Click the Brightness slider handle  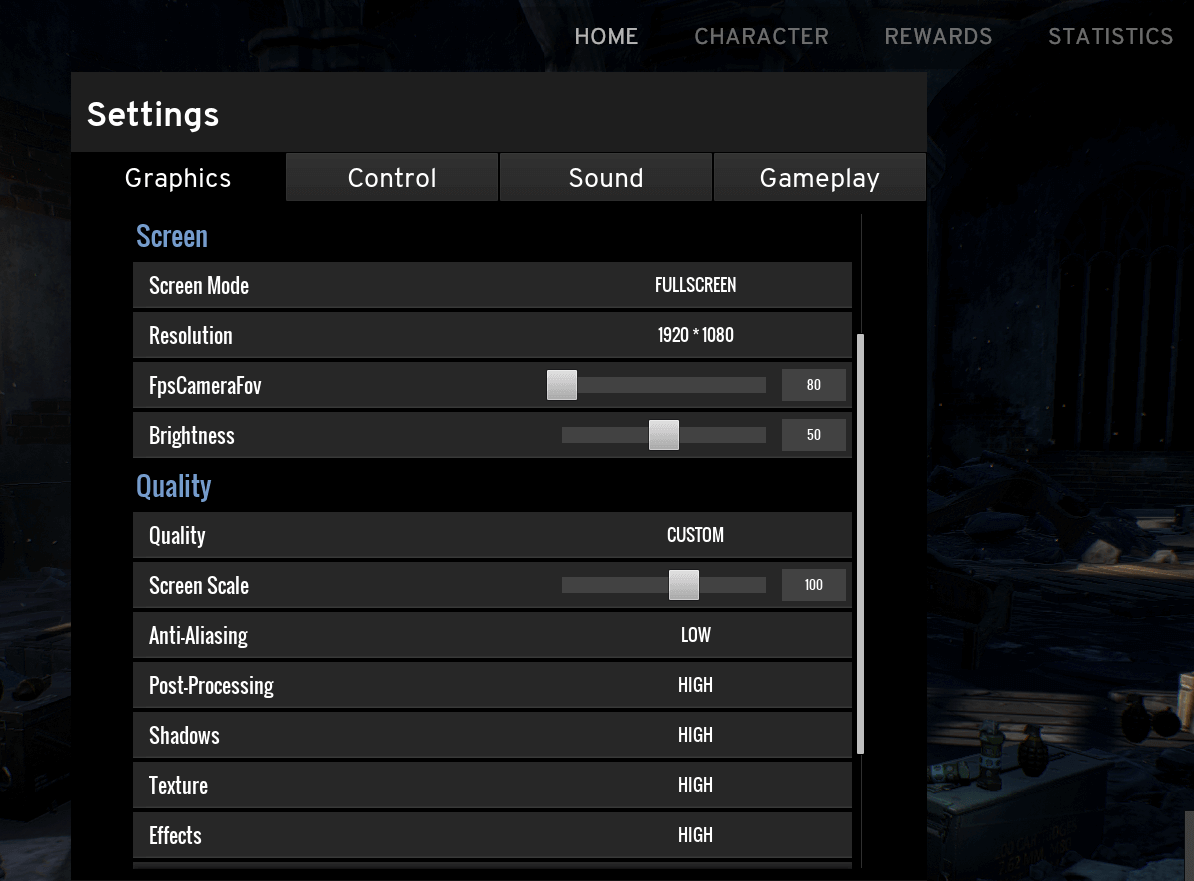[664, 435]
